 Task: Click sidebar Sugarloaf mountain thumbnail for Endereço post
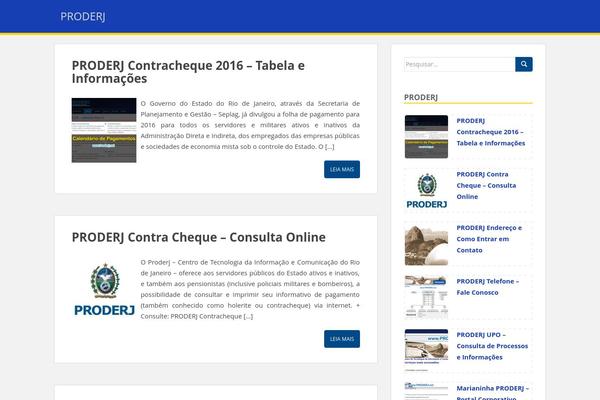426,244
